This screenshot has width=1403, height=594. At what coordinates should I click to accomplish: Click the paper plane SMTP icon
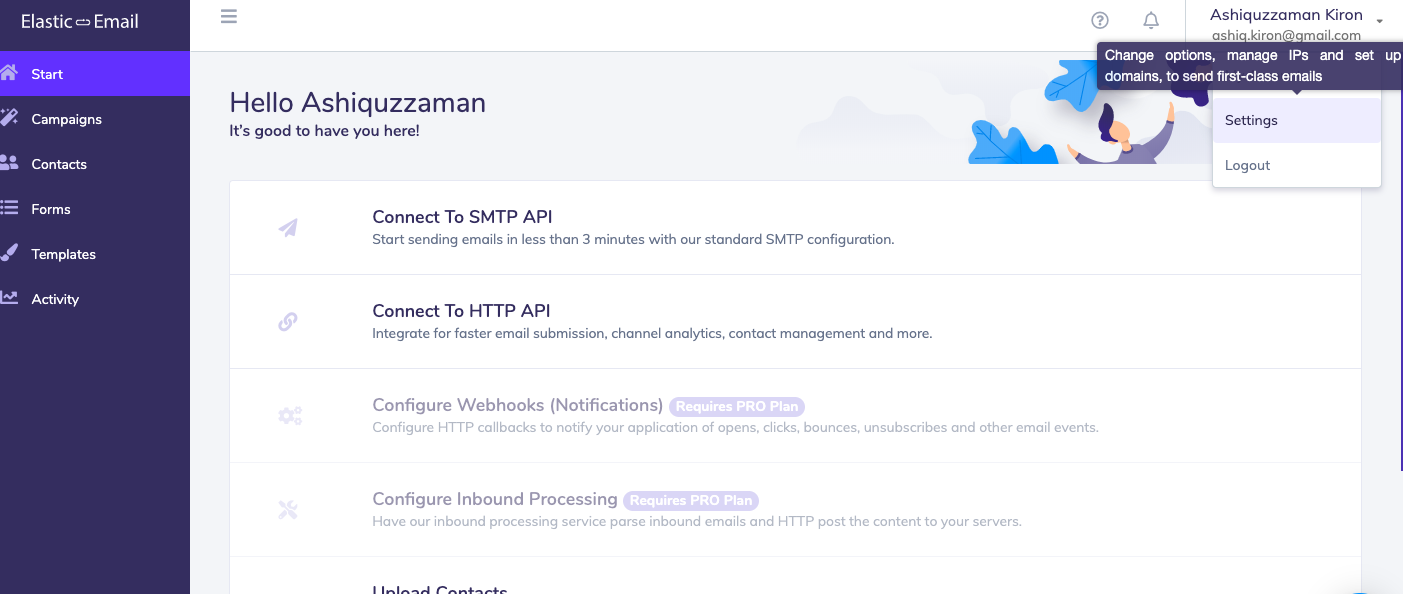(288, 228)
